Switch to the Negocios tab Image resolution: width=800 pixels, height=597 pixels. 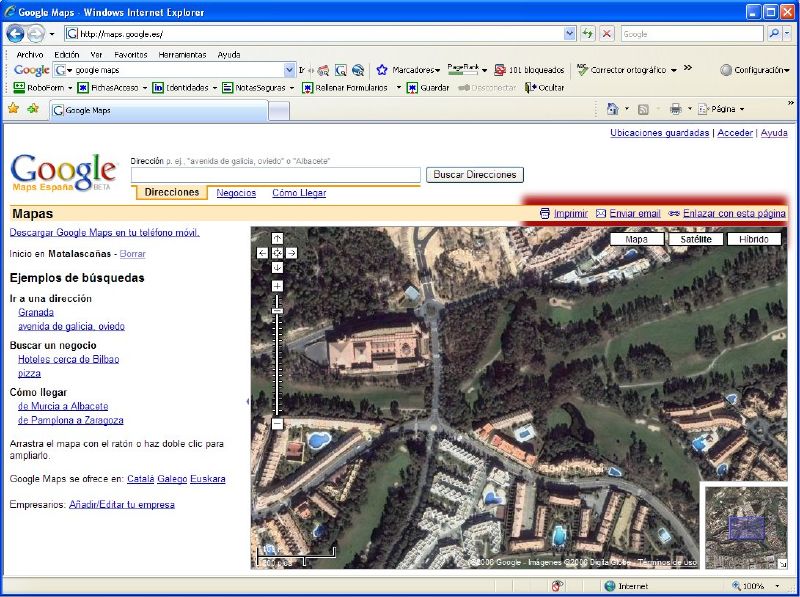point(236,193)
